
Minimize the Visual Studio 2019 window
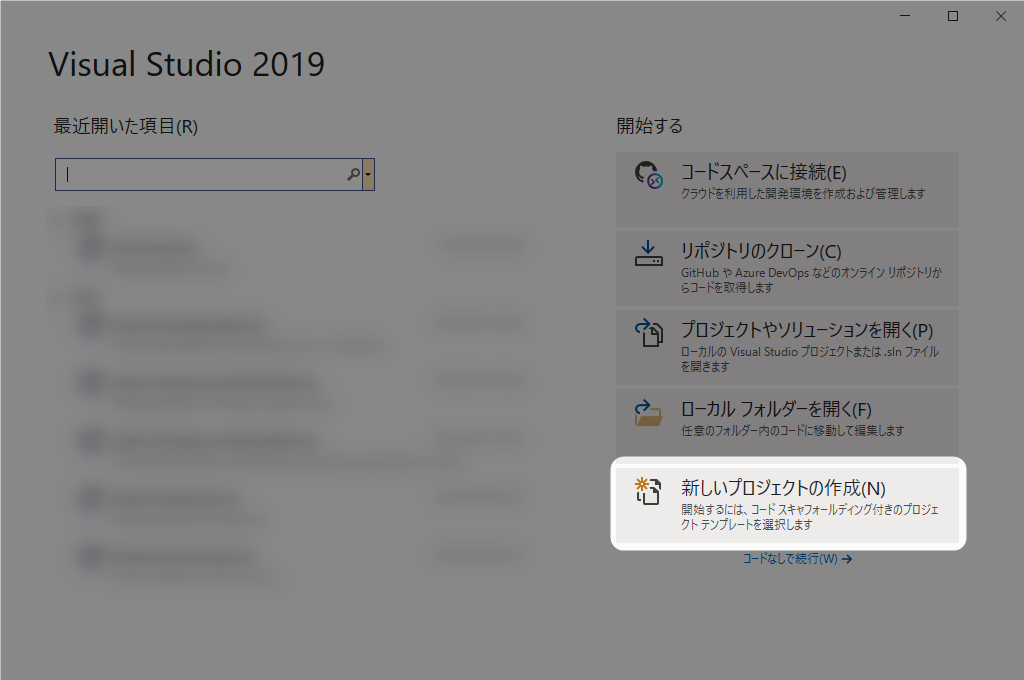(x=905, y=16)
